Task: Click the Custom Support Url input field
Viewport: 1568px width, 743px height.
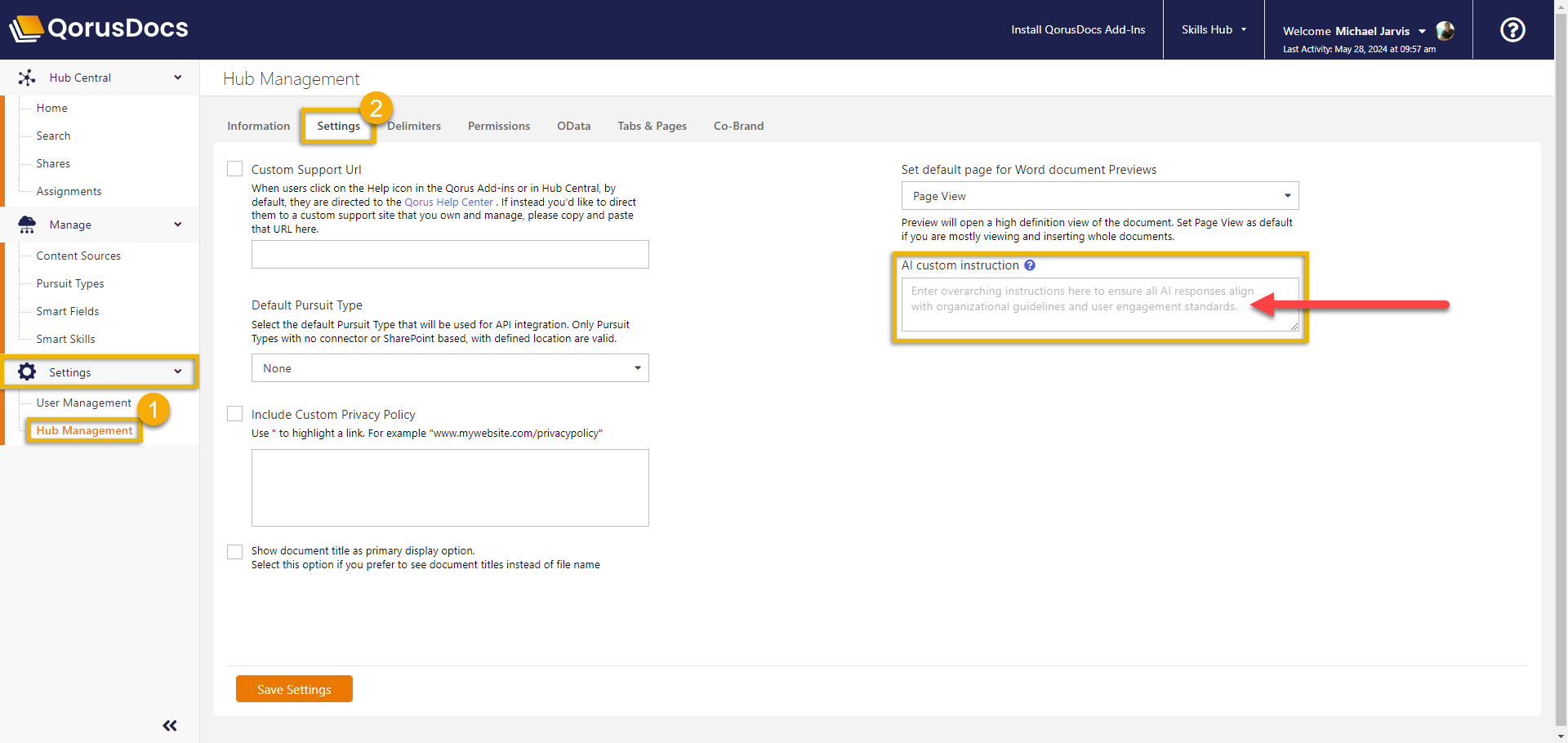Action: click(450, 254)
